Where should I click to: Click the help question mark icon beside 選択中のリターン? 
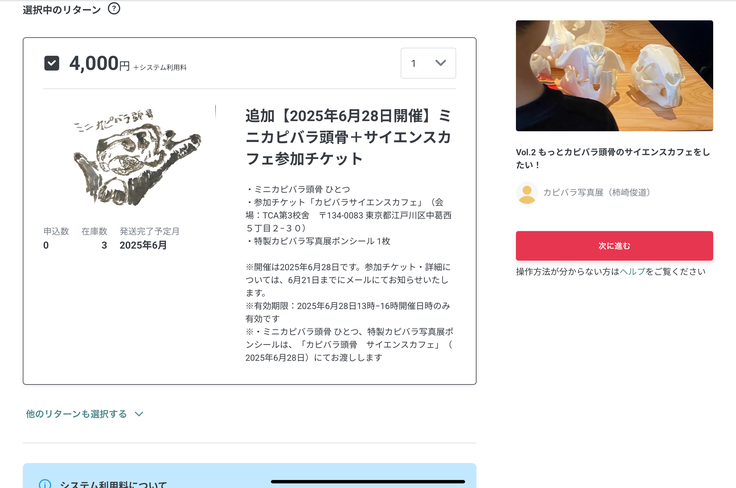click(114, 8)
